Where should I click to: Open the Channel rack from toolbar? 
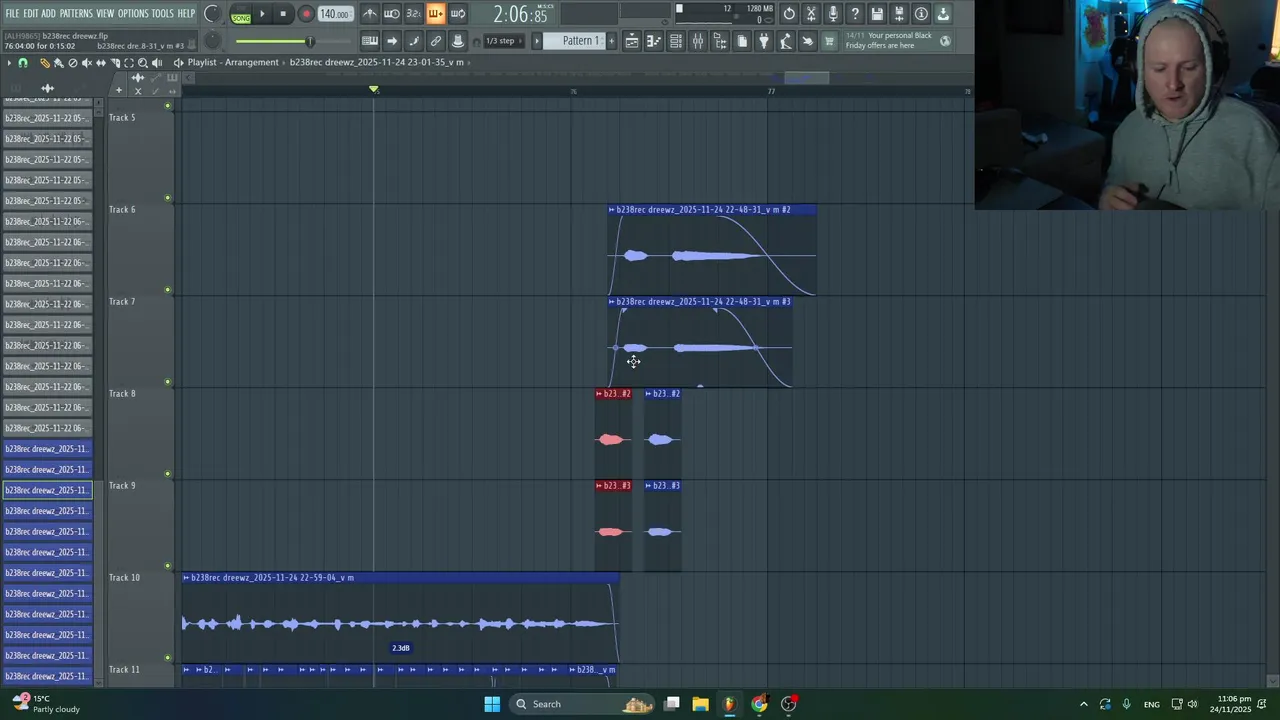(x=676, y=41)
